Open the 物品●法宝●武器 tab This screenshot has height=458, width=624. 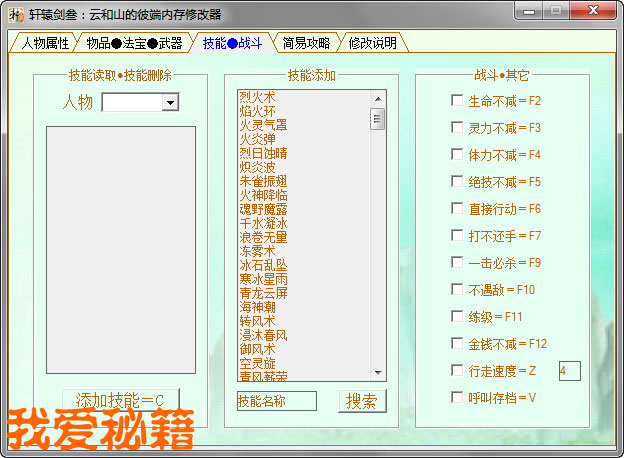pos(134,43)
